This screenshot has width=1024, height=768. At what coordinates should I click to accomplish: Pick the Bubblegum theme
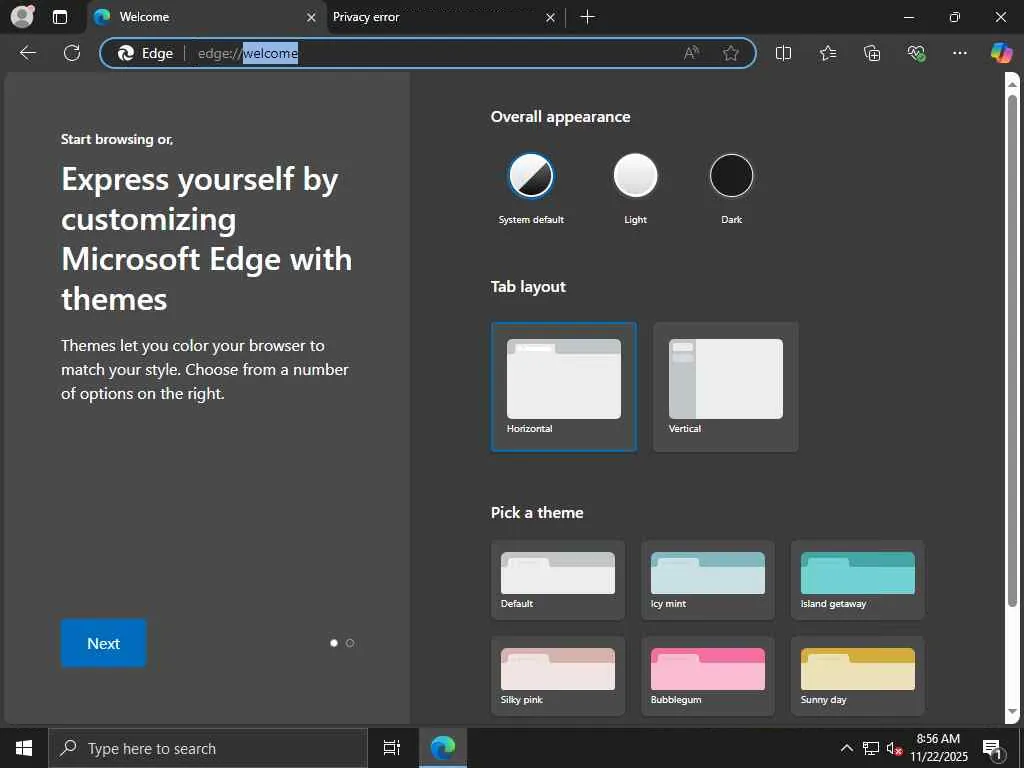coord(708,676)
